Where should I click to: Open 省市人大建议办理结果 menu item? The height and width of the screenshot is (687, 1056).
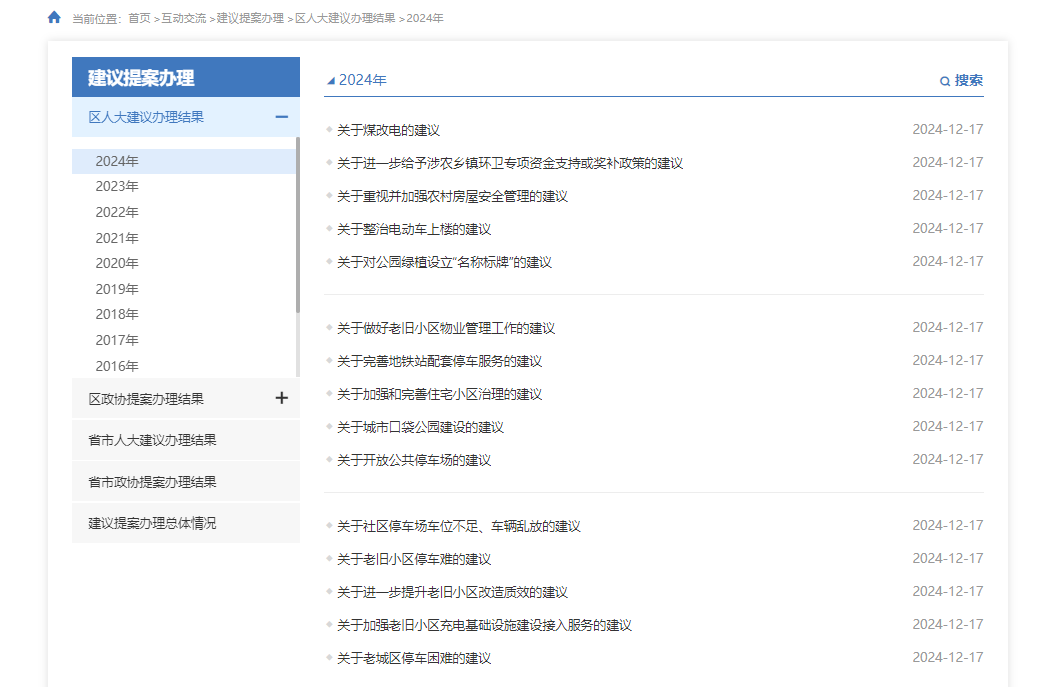pyautogui.click(x=152, y=440)
